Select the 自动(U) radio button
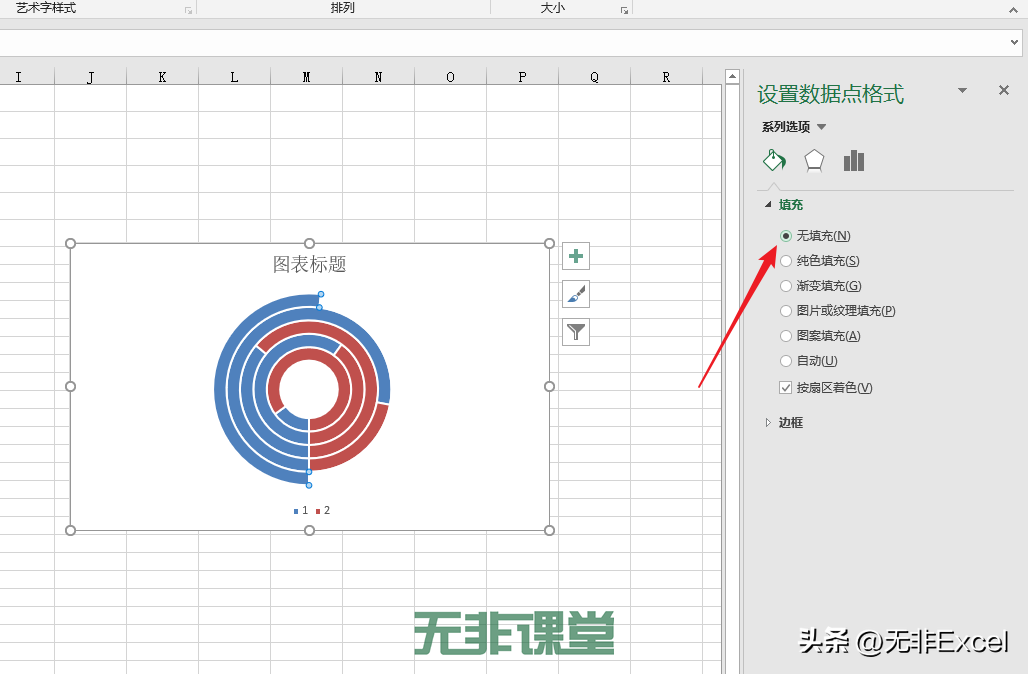 pos(785,361)
